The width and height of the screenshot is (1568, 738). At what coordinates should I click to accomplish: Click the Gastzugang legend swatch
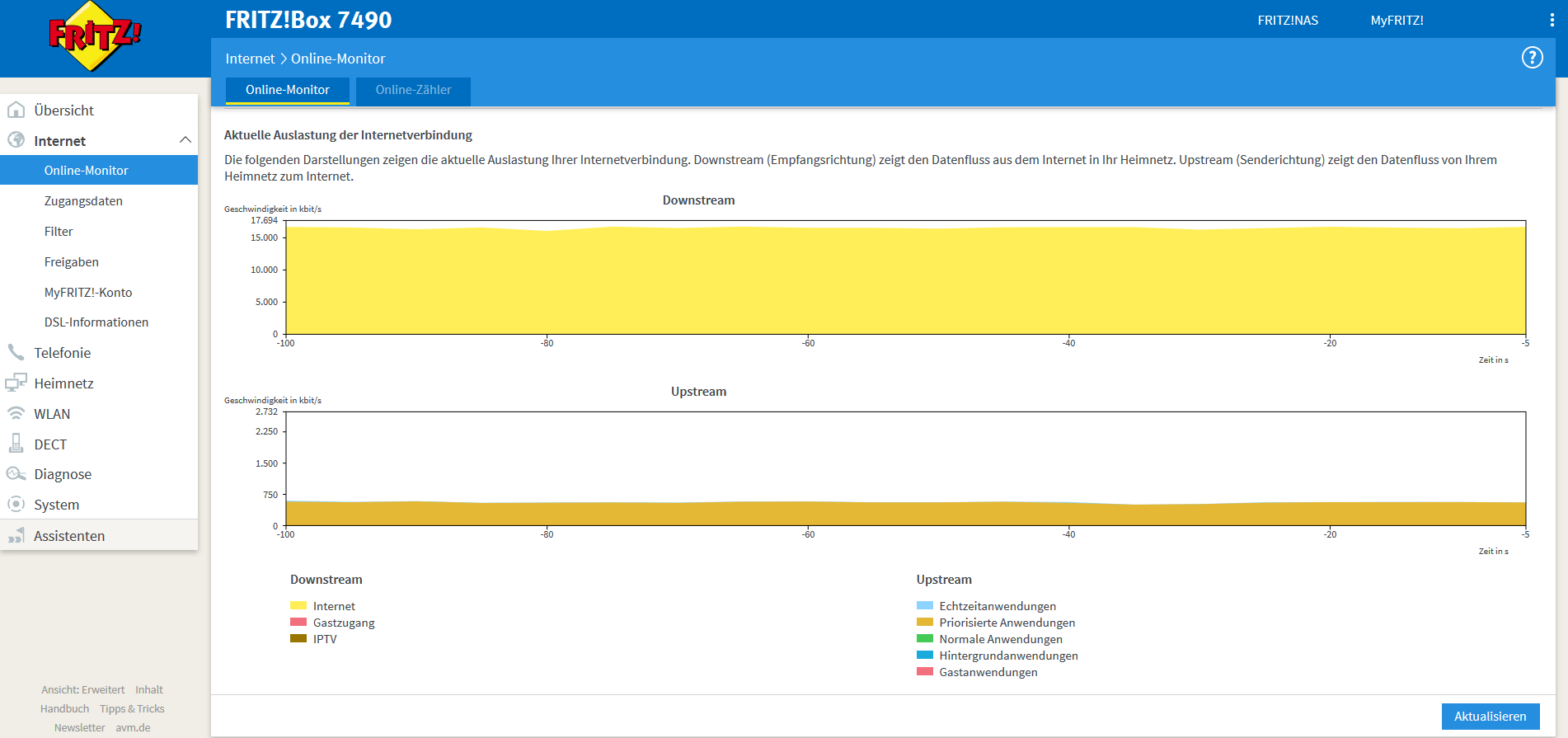coord(298,623)
